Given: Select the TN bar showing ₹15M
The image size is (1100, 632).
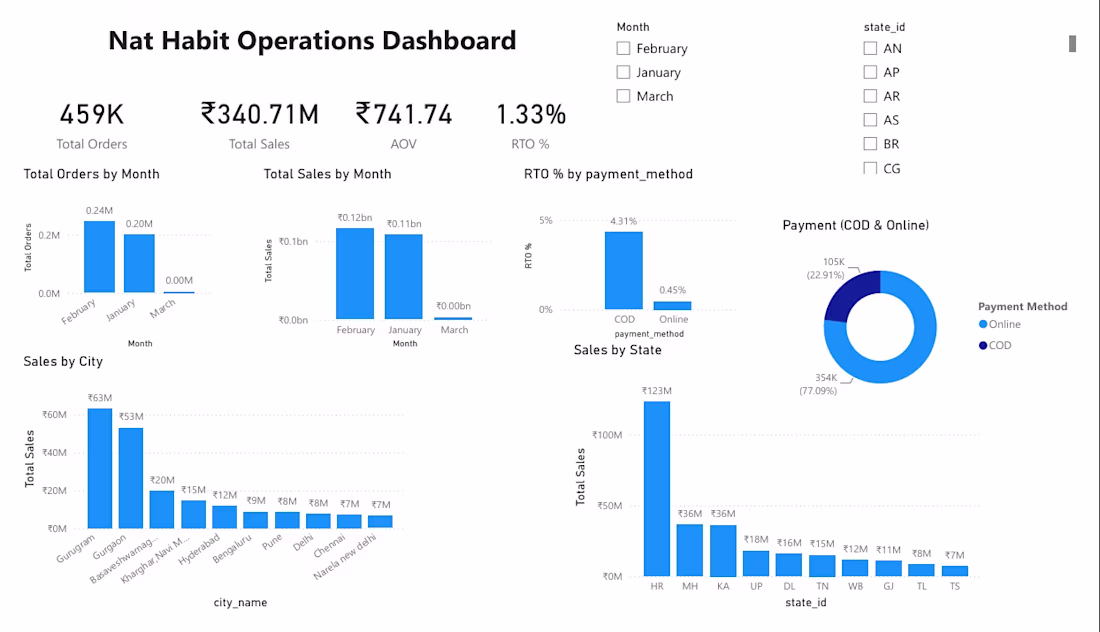Looking at the screenshot, I should point(822,565).
